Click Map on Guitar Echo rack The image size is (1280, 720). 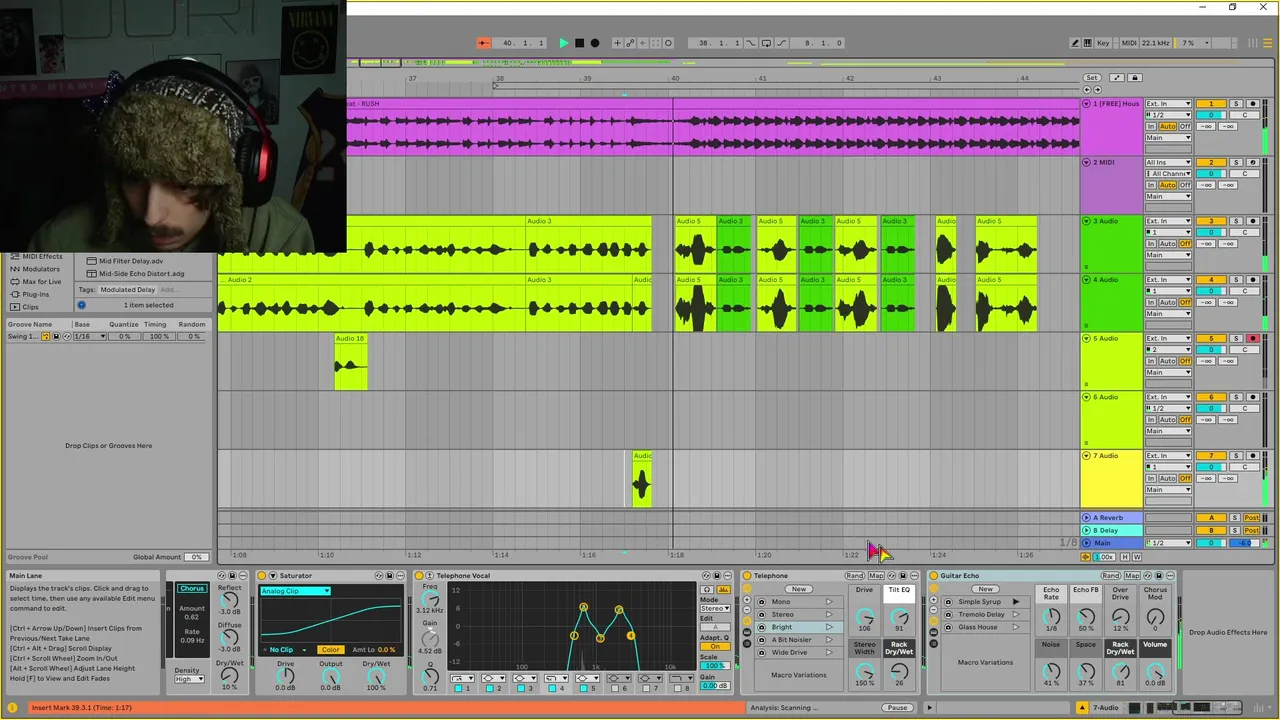(1132, 576)
